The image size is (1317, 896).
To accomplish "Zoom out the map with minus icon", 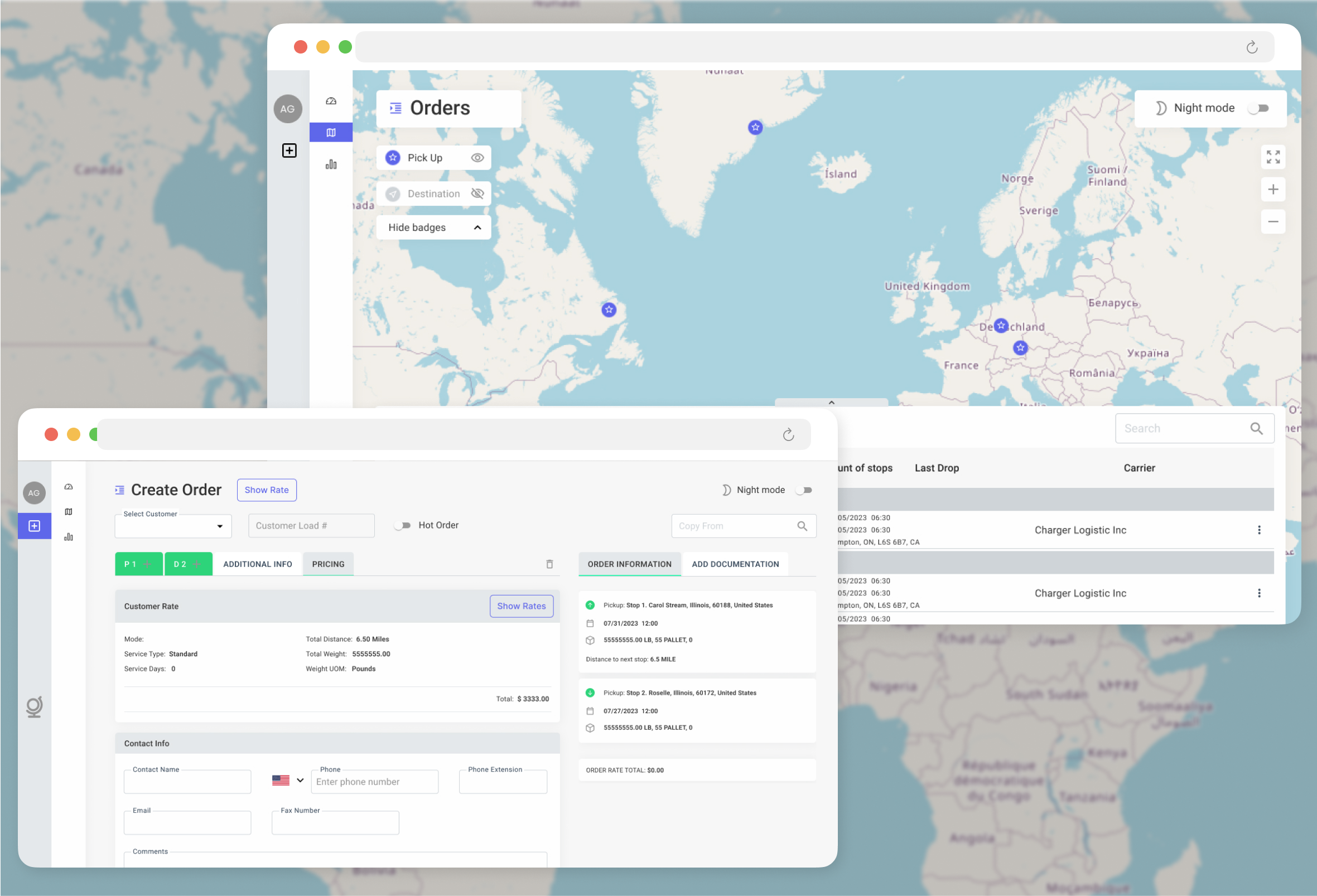I will [x=1273, y=221].
